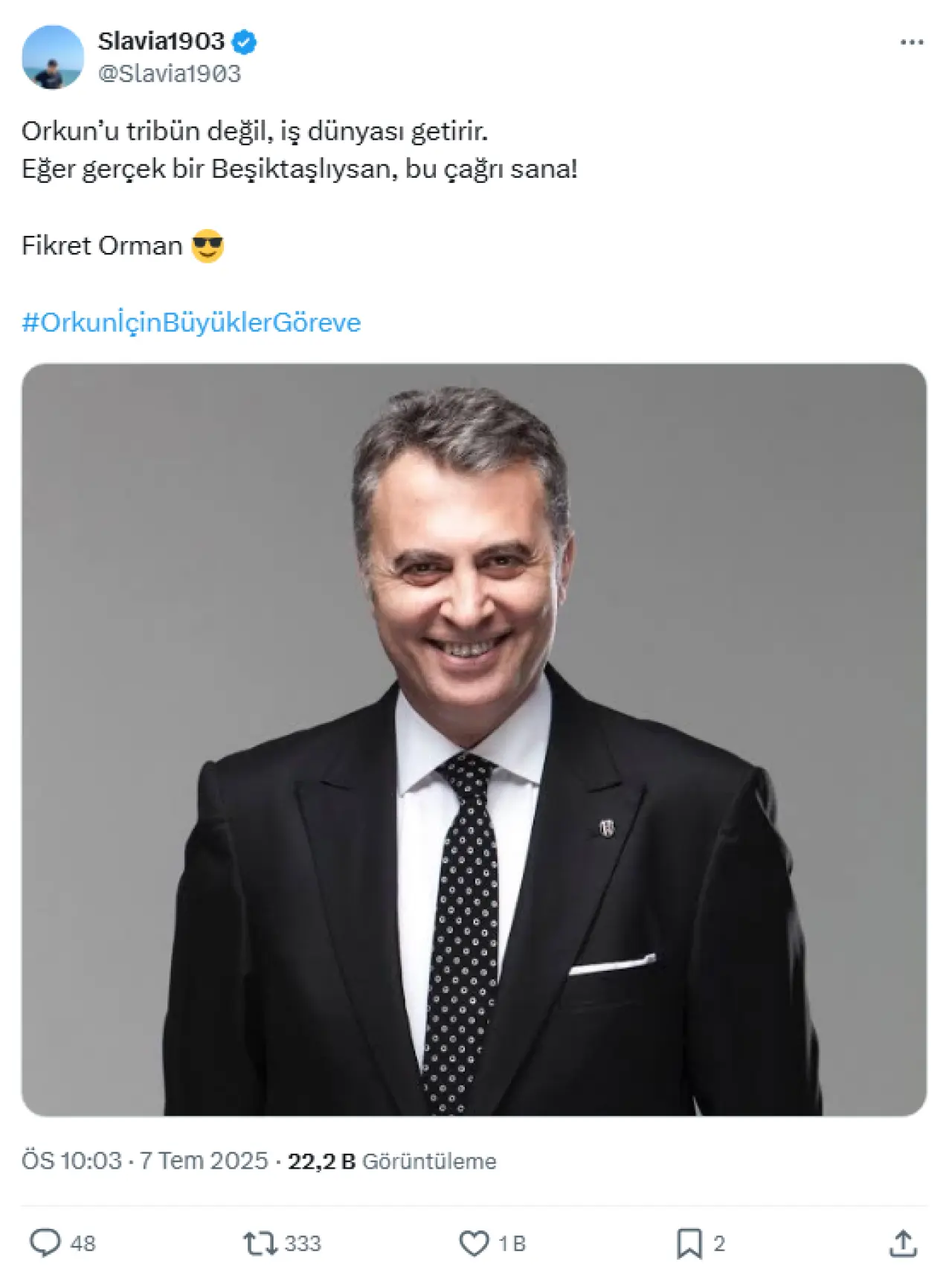The image size is (952, 1275).
Task: Click the 333 reposts count
Action: click(x=303, y=1244)
